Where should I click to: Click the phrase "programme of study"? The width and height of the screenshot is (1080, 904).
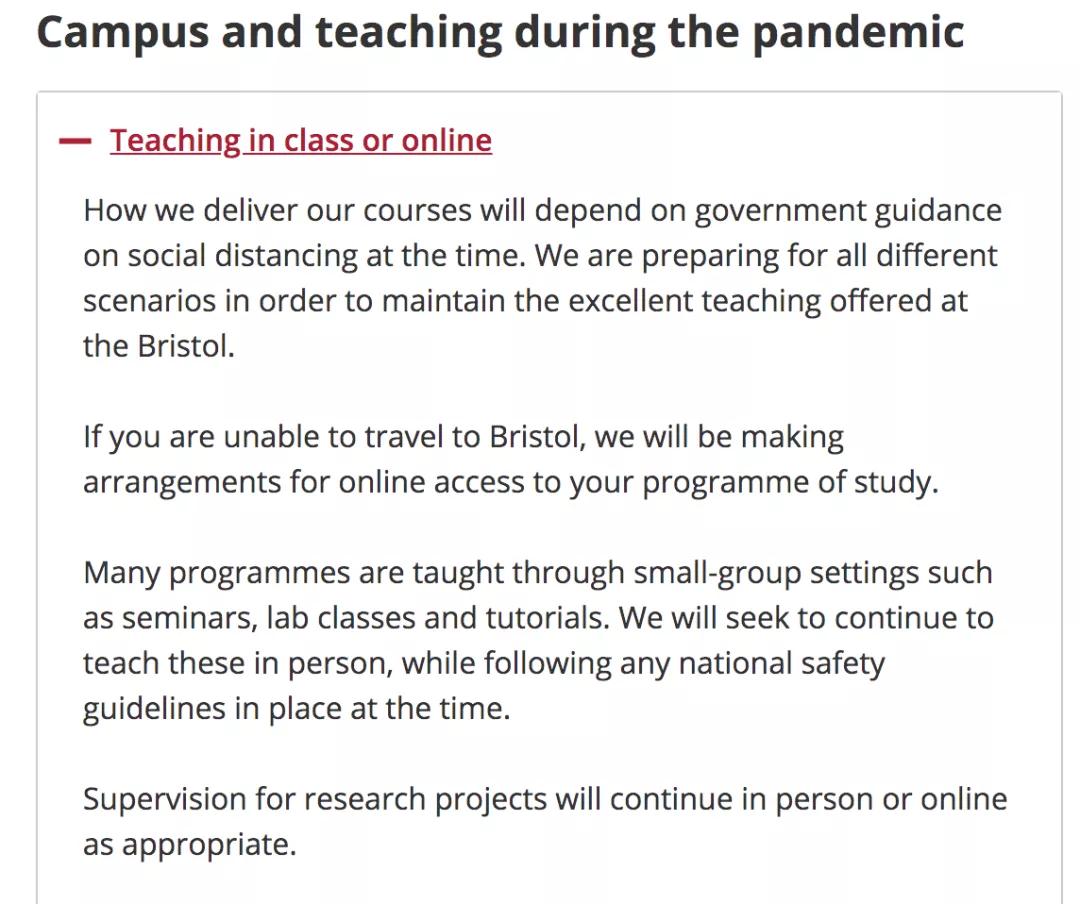(x=790, y=482)
